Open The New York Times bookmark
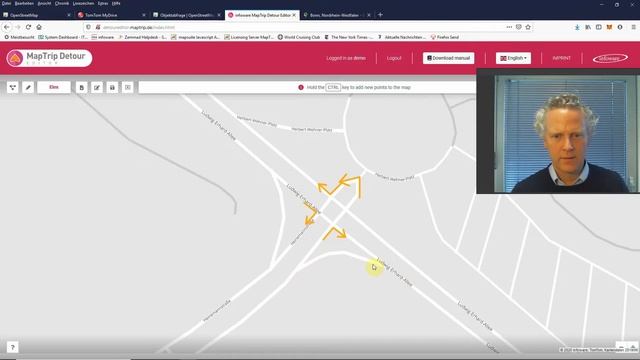The height and width of the screenshot is (360, 640). [349, 37]
